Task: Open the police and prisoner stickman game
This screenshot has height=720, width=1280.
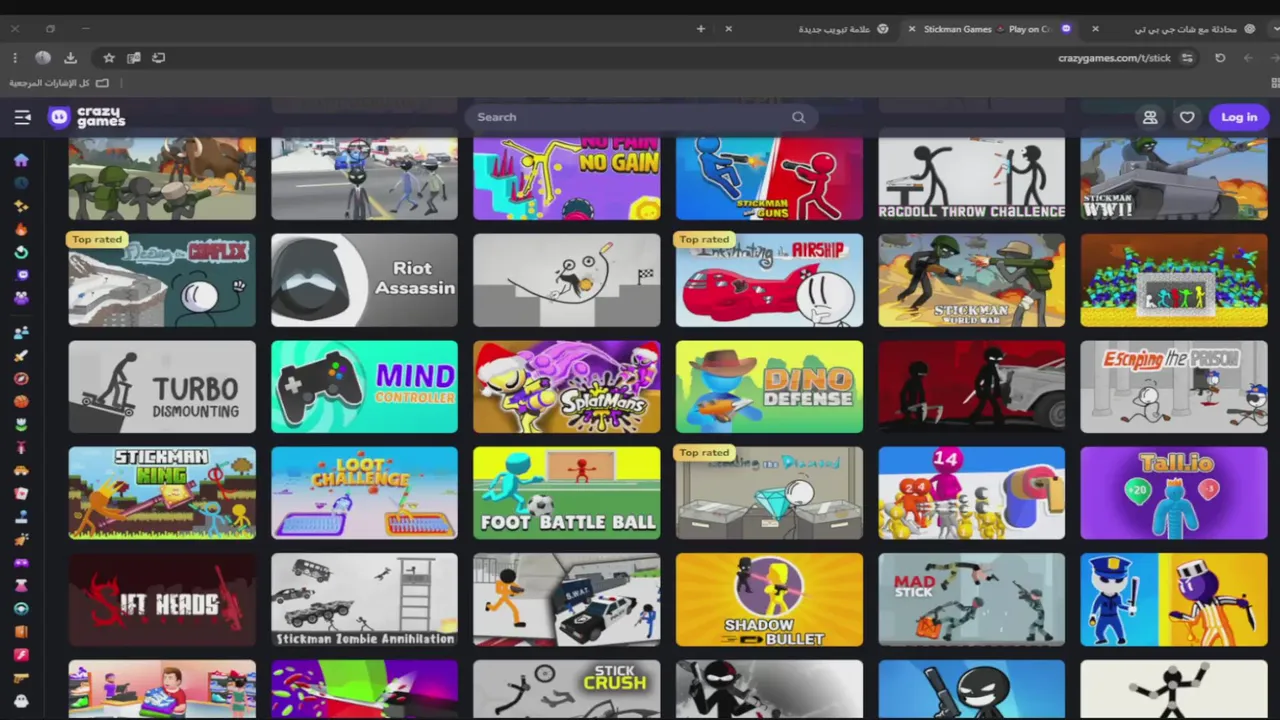Action: point(1174,600)
